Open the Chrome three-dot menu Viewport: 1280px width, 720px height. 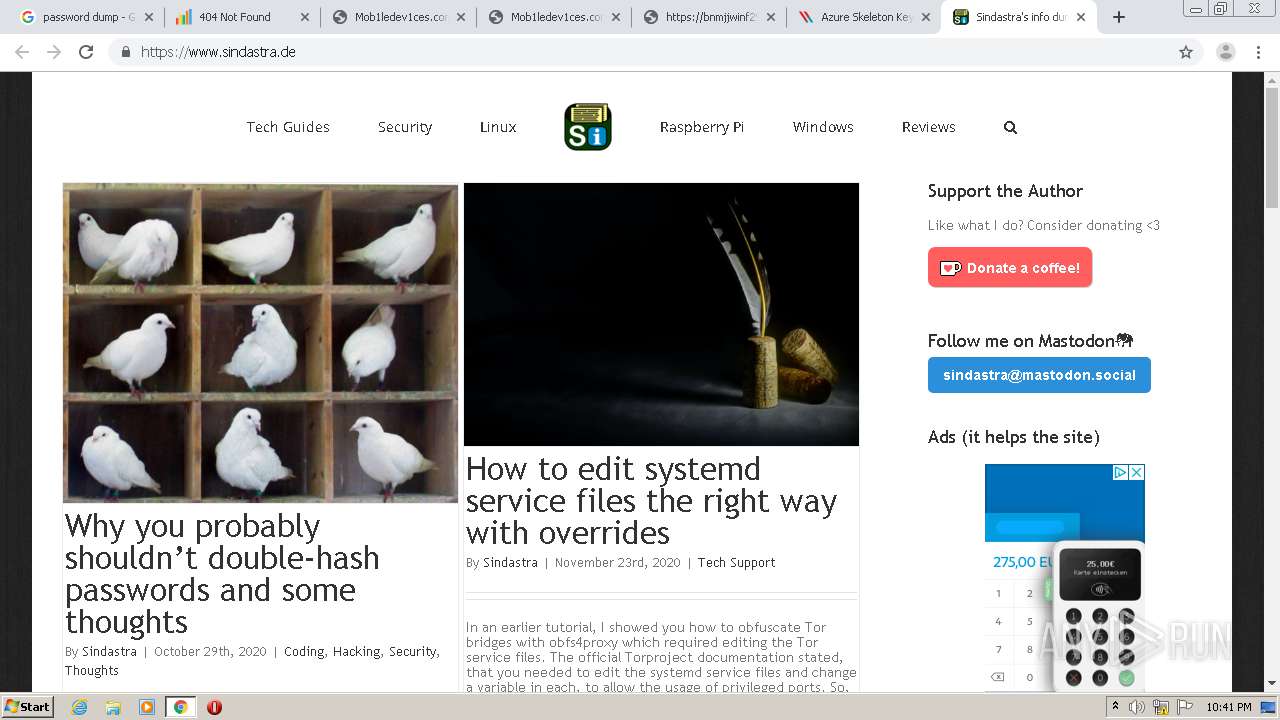point(1258,52)
